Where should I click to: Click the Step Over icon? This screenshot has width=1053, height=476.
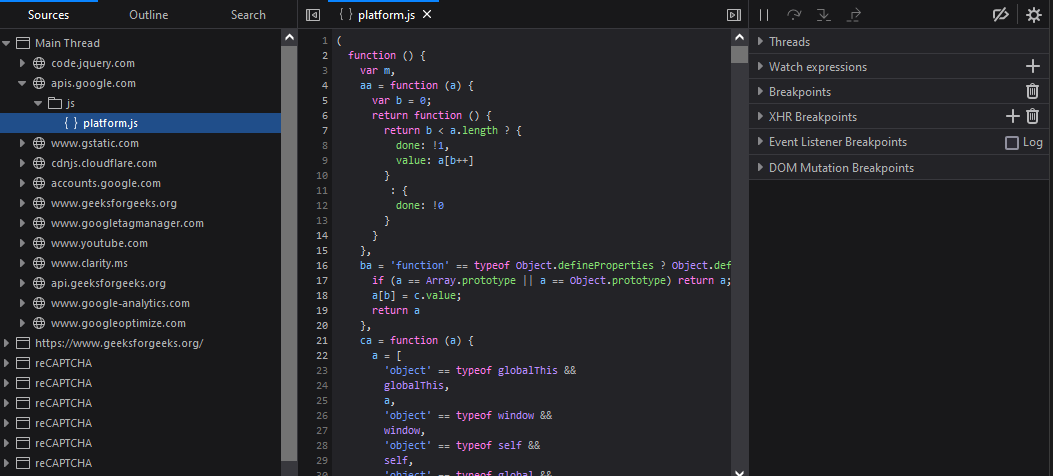pyautogui.click(x=794, y=15)
